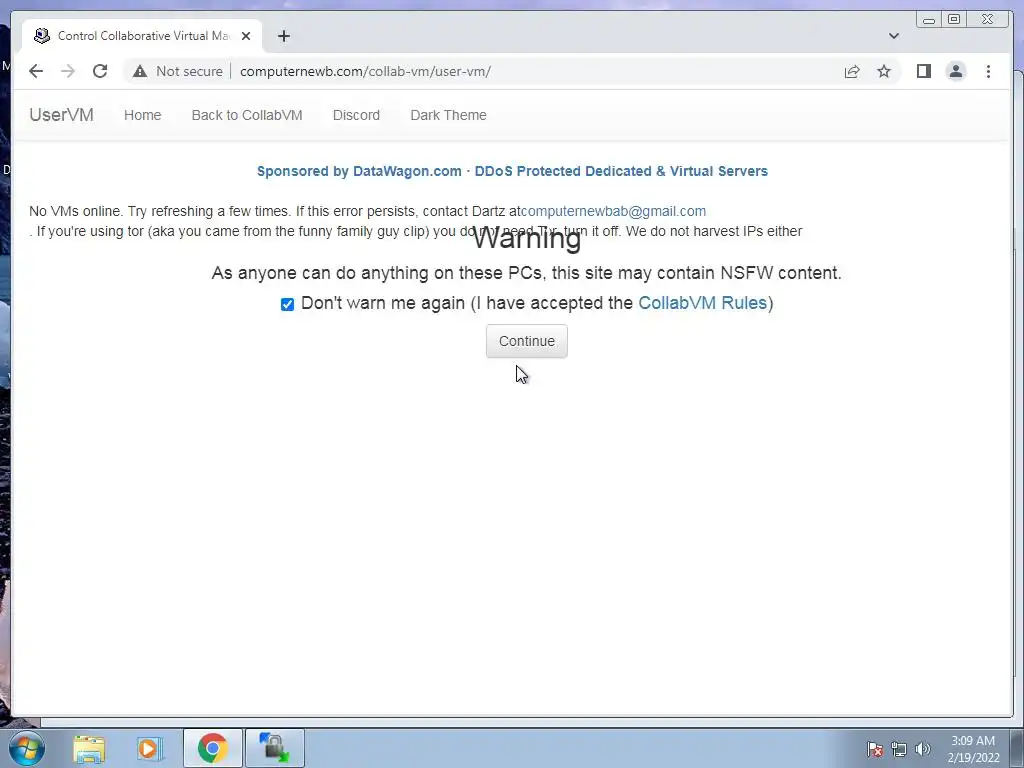Click the NSFW content warning sentence
Viewport: 1024px width, 768px height.
[526, 273]
